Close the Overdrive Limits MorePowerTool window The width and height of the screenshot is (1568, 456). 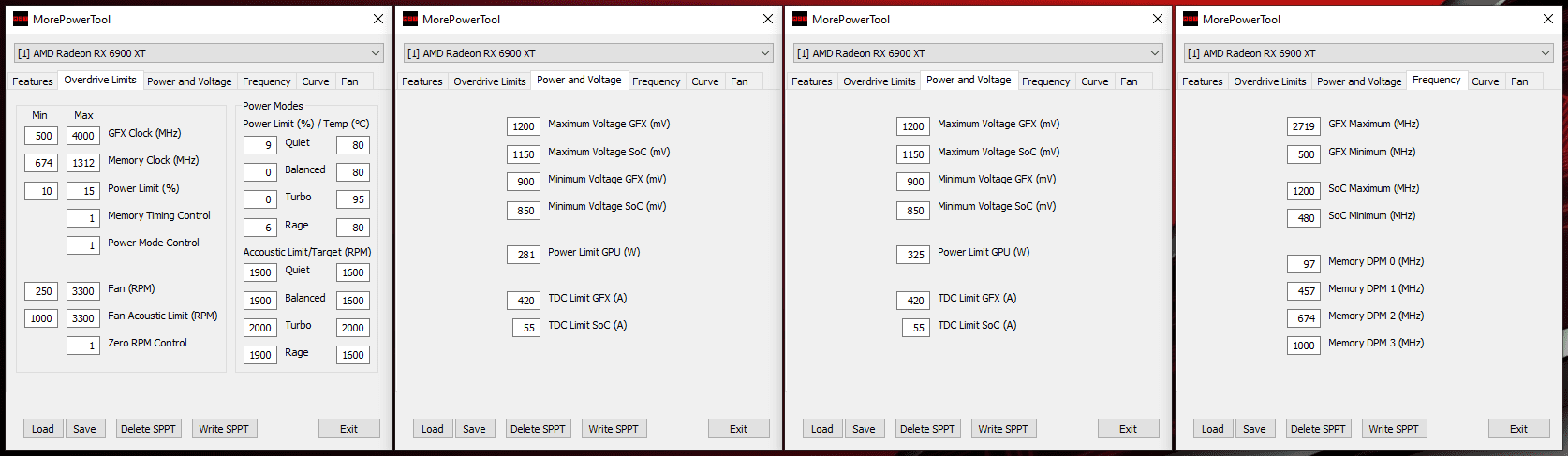(x=378, y=19)
